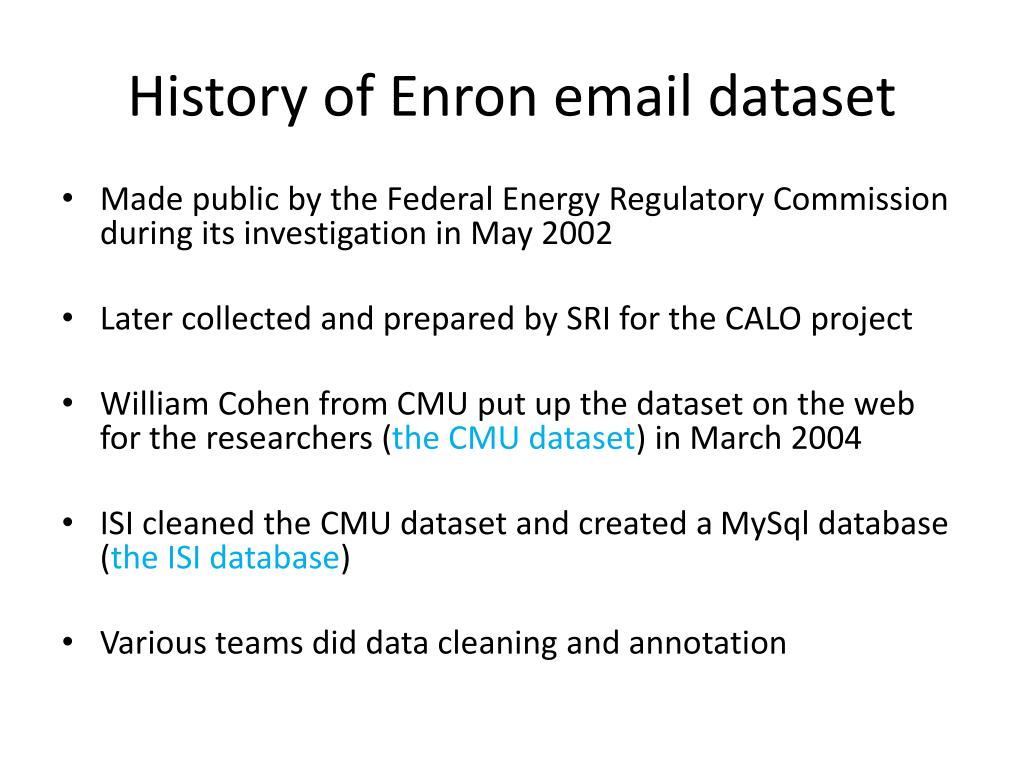Select the bullet marker before "Various teams"
The height and width of the screenshot is (768, 1024).
tap(68, 642)
